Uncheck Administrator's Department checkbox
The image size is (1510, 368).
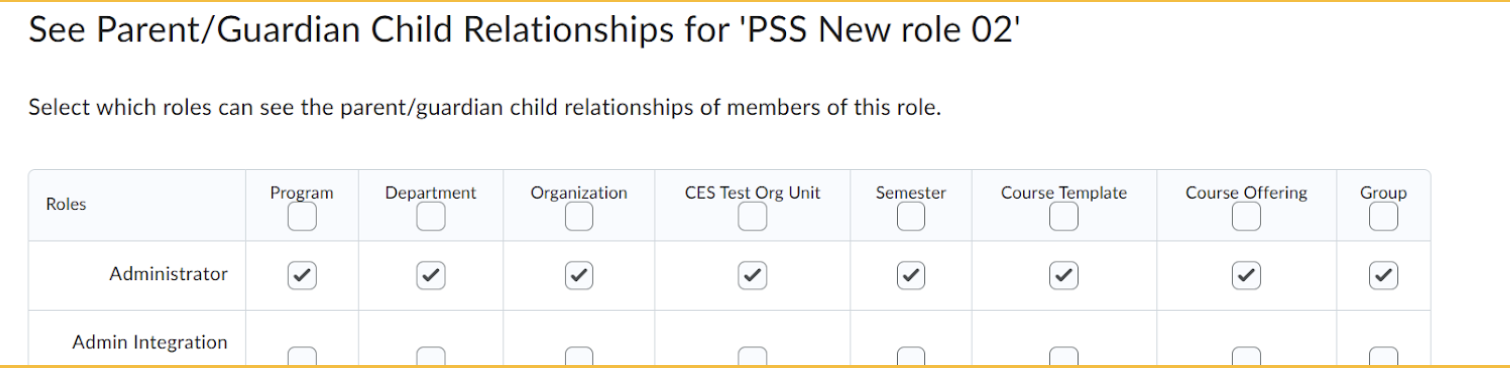431,275
